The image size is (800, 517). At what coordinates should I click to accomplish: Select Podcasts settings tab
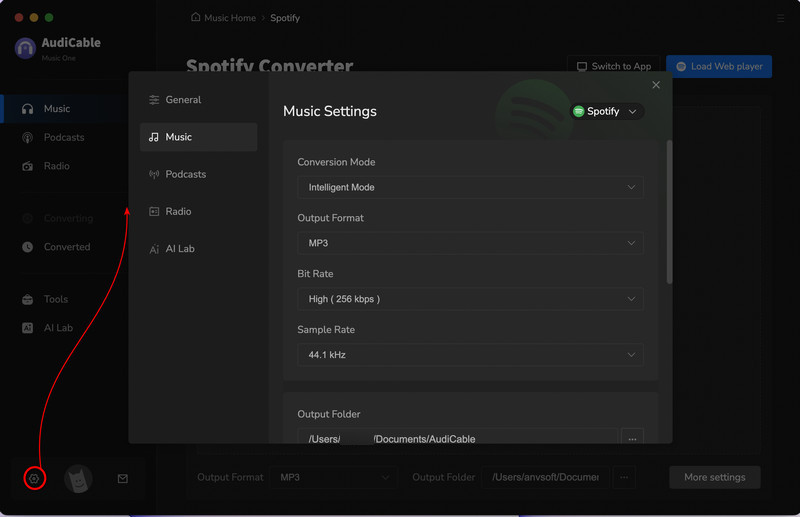[198, 174]
